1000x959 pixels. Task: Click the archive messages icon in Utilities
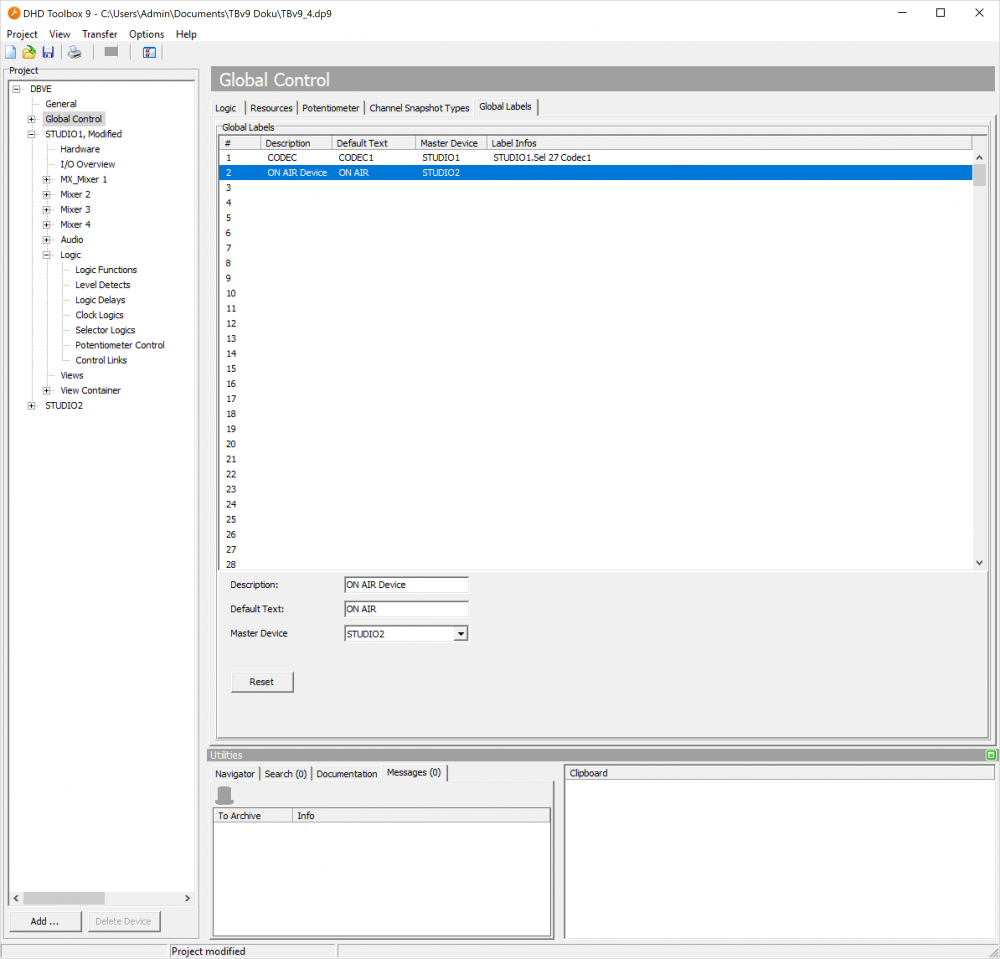pyautogui.click(x=225, y=795)
